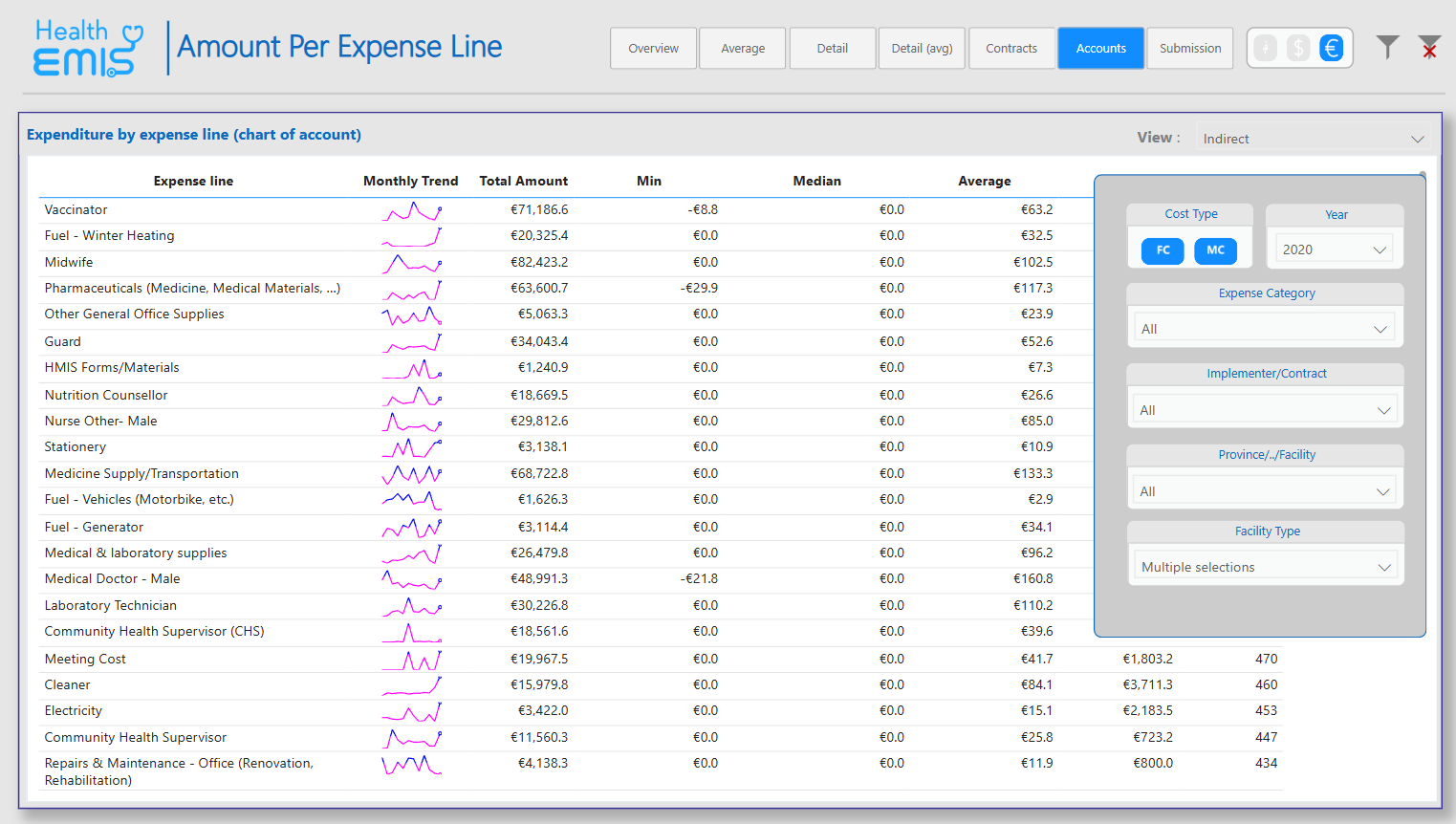Clear all filters with the red X icon
This screenshot has height=824, width=1456.
(x=1429, y=47)
